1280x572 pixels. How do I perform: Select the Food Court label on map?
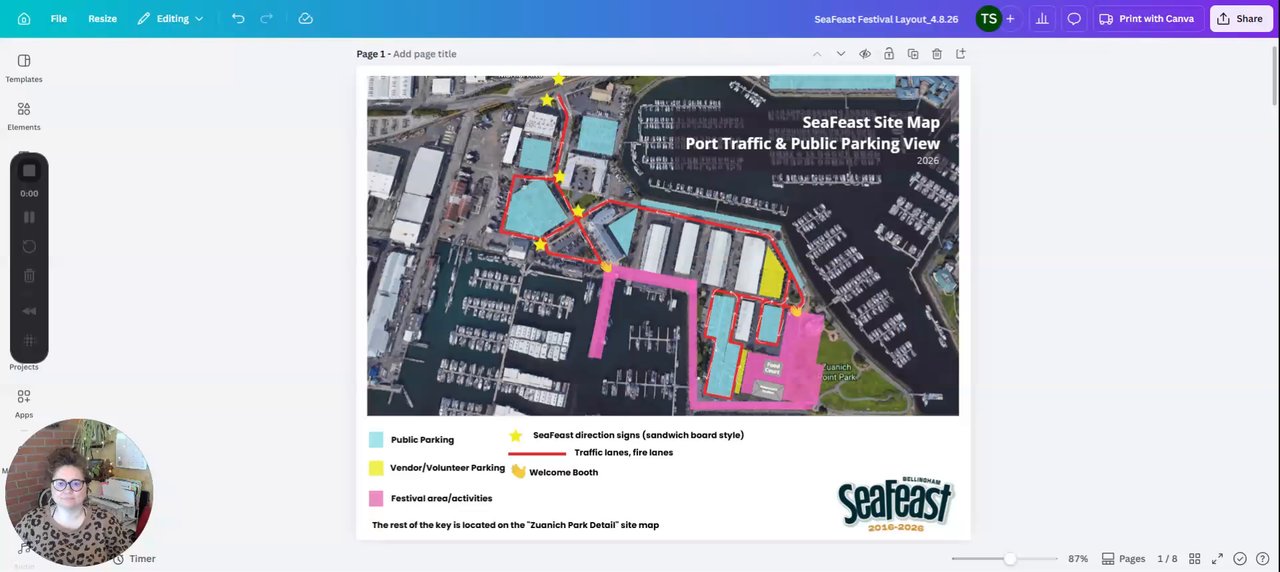(x=772, y=368)
